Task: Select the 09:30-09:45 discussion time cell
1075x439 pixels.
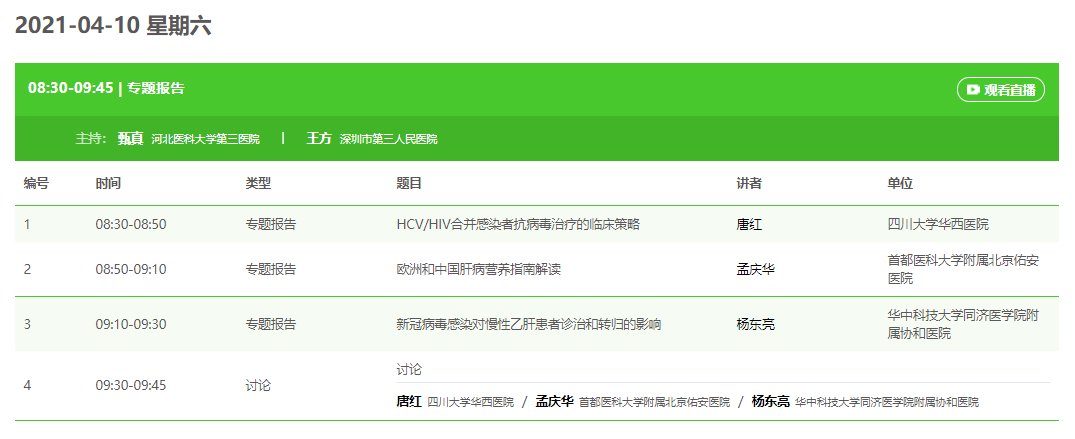Action: [x=131, y=385]
